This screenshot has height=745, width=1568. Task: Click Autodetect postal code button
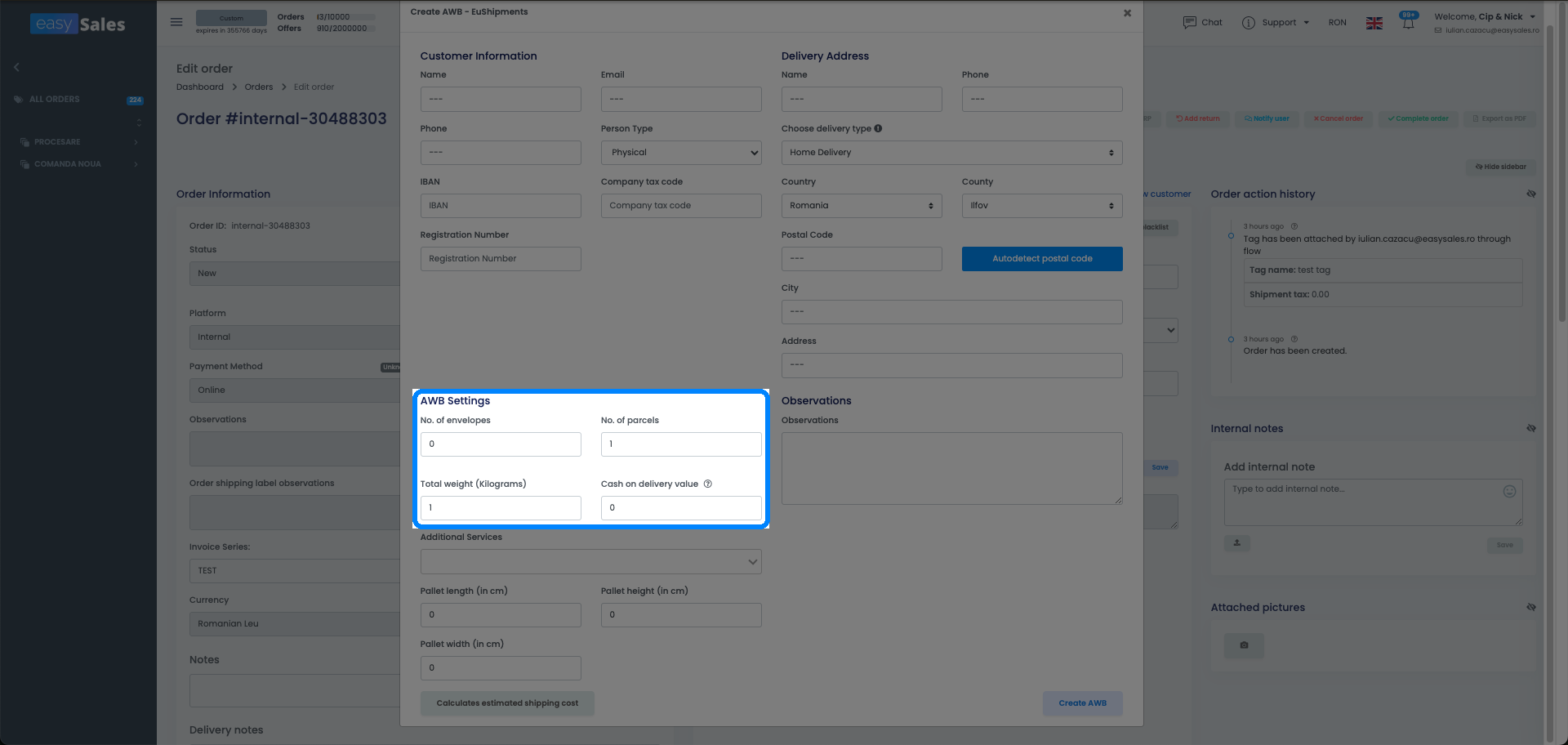point(1042,259)
